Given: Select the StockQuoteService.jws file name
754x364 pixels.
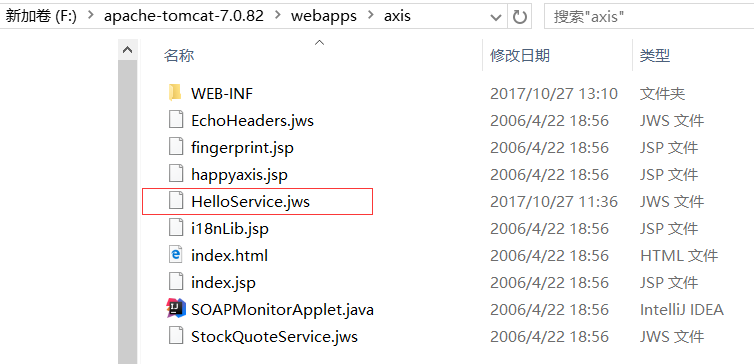Looking at the screenshot, I should click(275, 336).
